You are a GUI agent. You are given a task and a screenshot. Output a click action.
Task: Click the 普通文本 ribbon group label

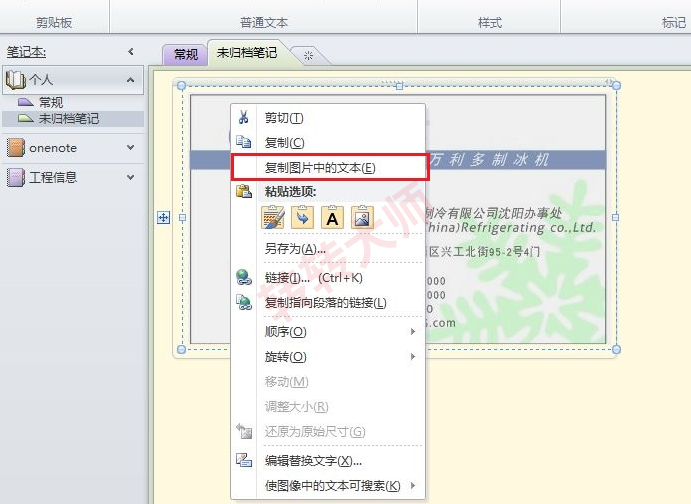point(264,22)
